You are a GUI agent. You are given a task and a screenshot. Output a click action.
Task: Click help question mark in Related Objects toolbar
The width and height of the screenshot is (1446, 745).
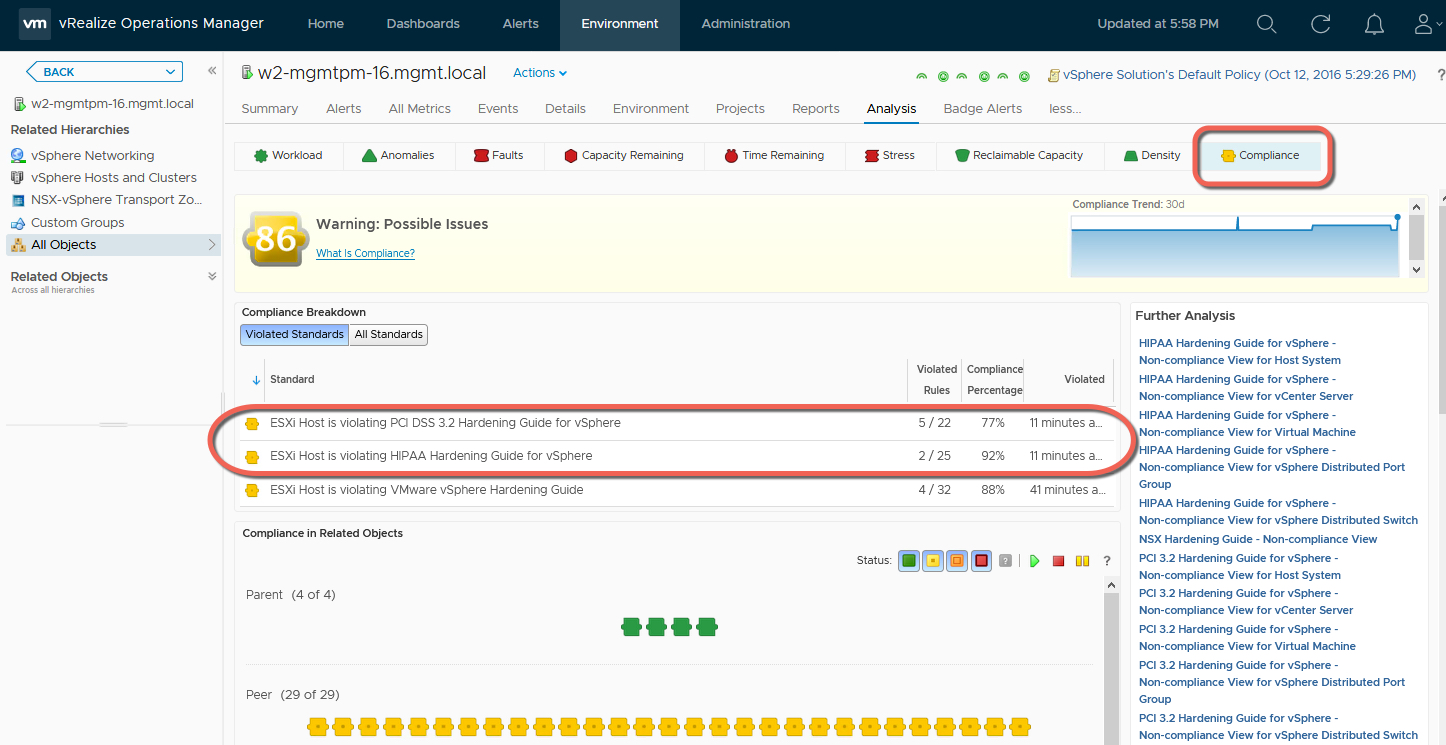pos(1107,561)
